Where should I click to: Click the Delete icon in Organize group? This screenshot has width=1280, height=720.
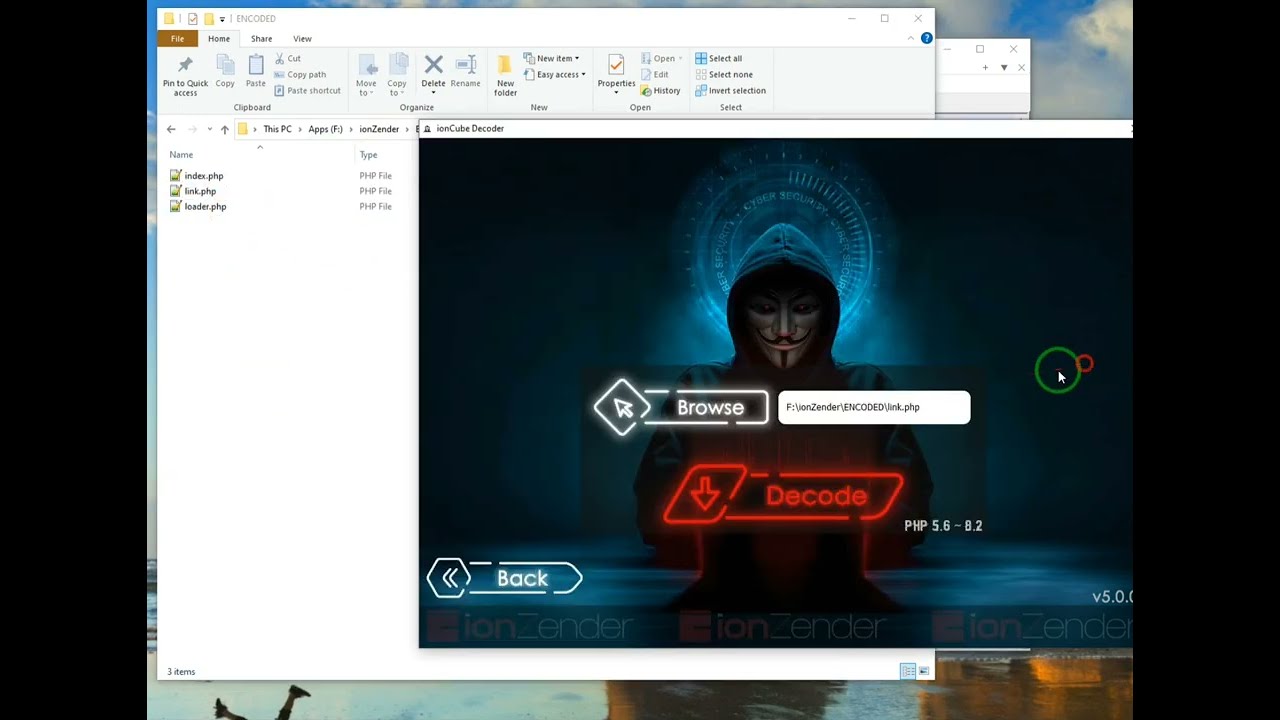point(433,66)
